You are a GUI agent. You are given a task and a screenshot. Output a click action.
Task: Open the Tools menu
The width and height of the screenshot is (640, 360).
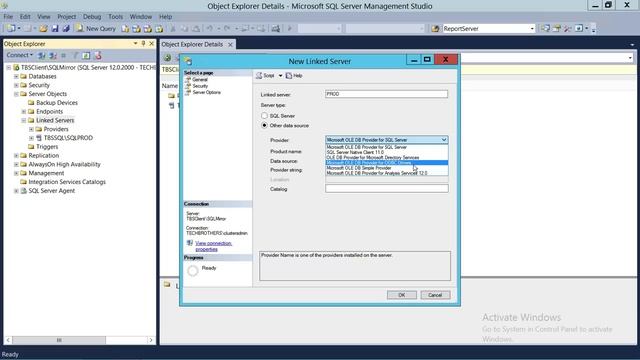click(116, 17)
